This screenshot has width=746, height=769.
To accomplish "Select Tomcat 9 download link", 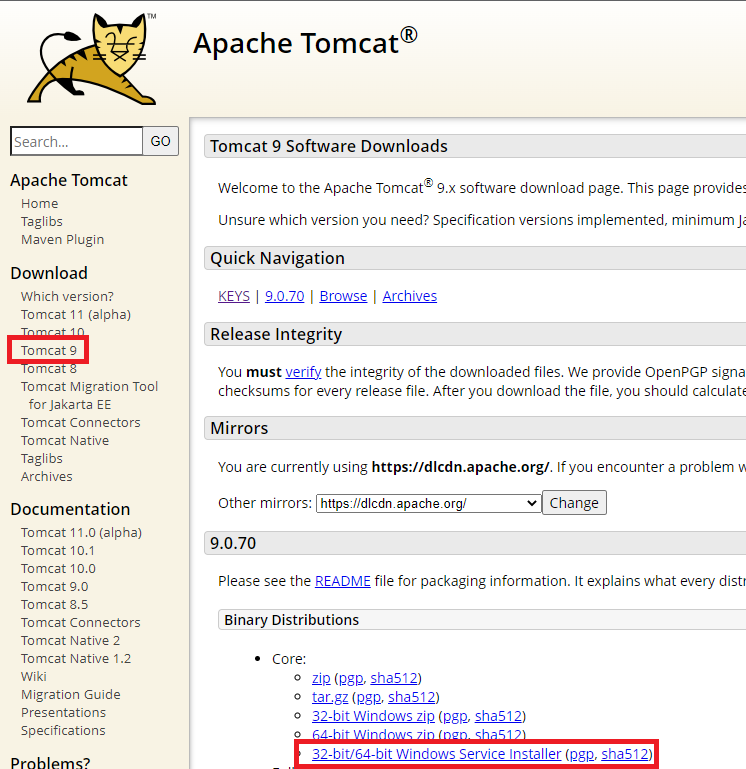I will coord(49,350).
